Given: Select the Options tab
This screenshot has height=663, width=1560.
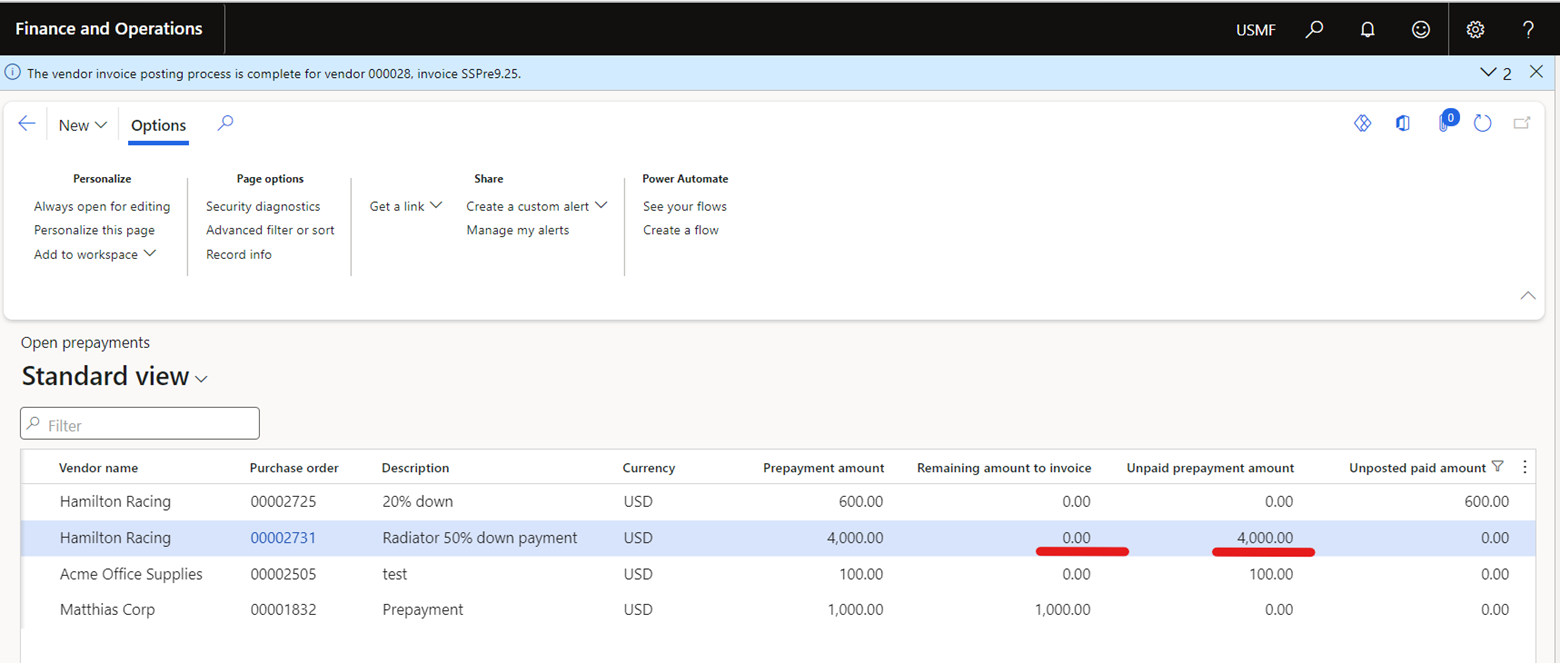Looking at the screenshot, I should [158, 125].
